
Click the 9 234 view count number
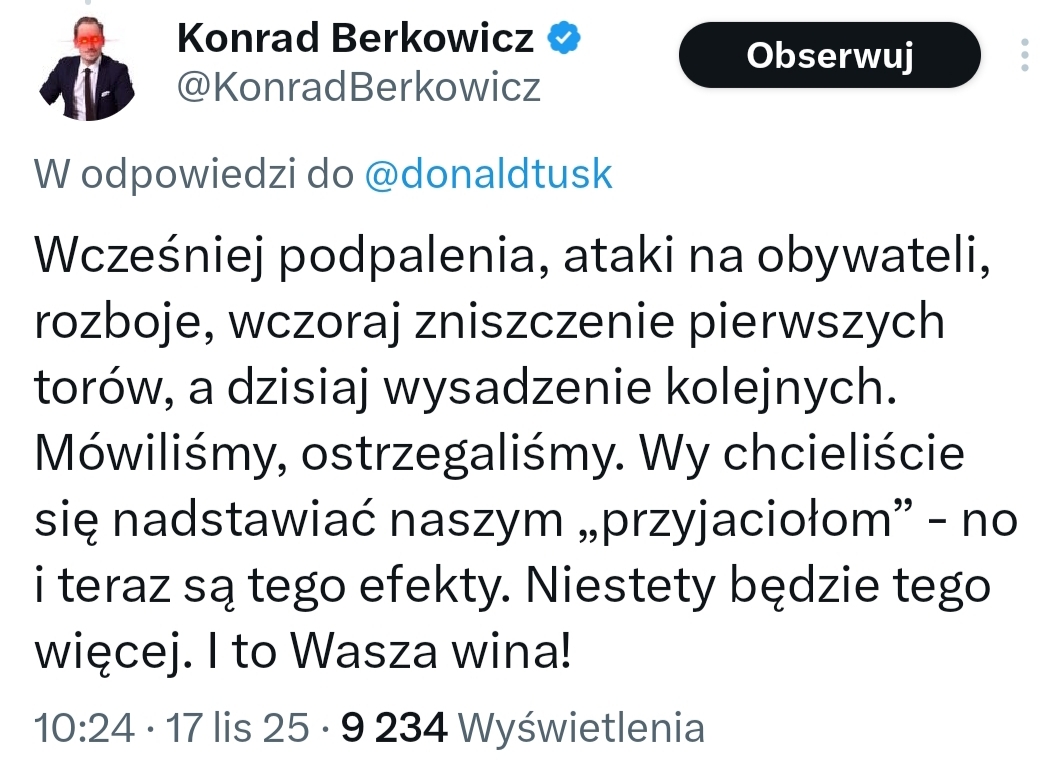pos(393,728)
